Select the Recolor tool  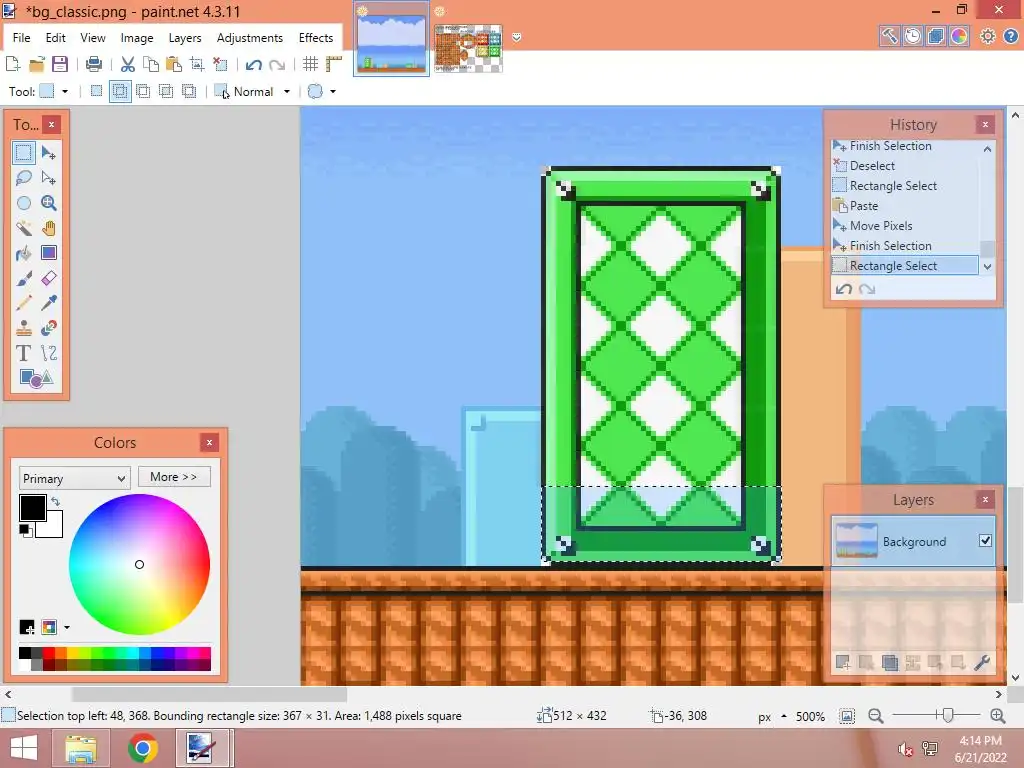48,328
